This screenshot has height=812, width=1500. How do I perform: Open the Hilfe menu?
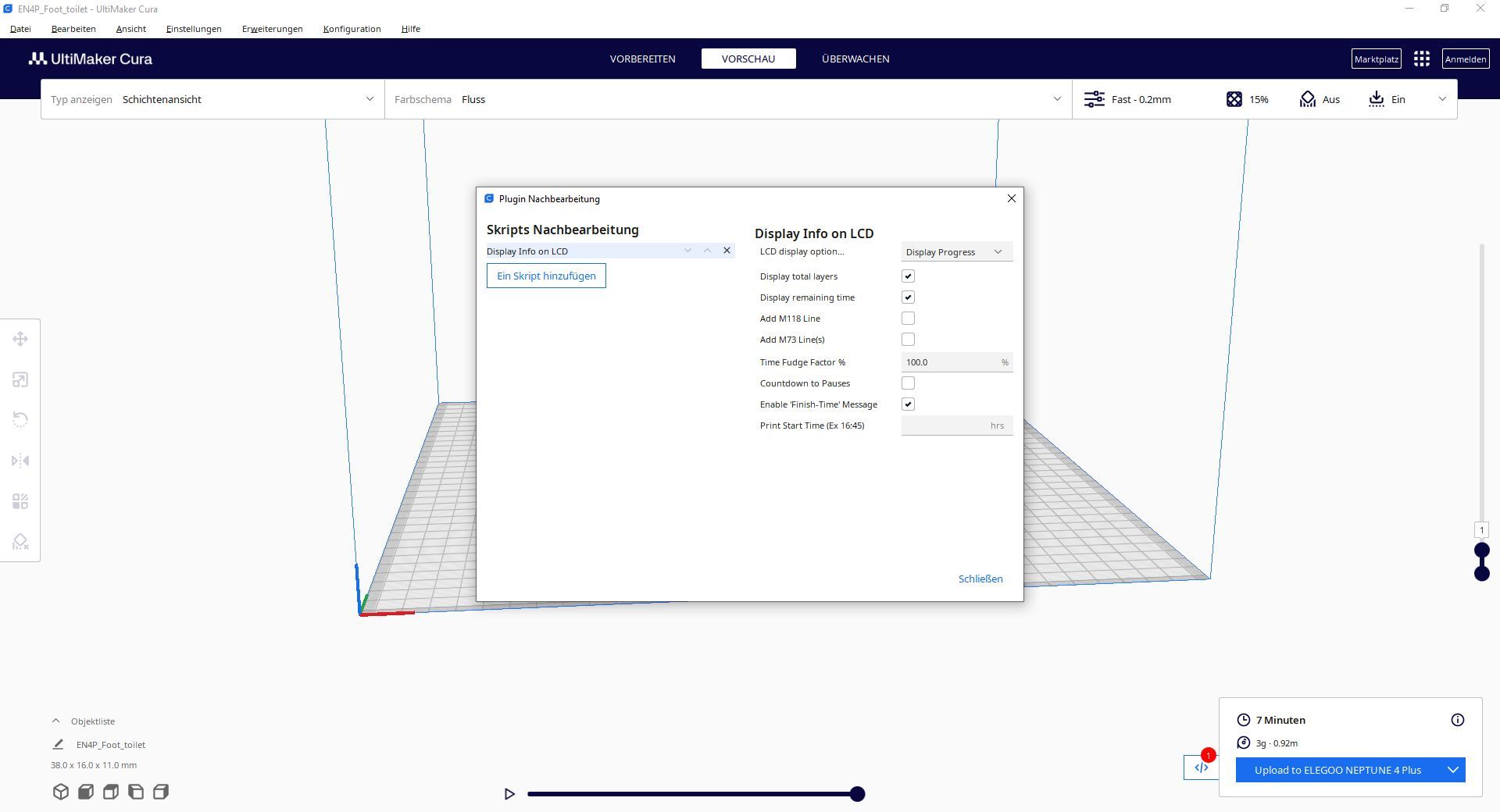[x=411, y=29]
